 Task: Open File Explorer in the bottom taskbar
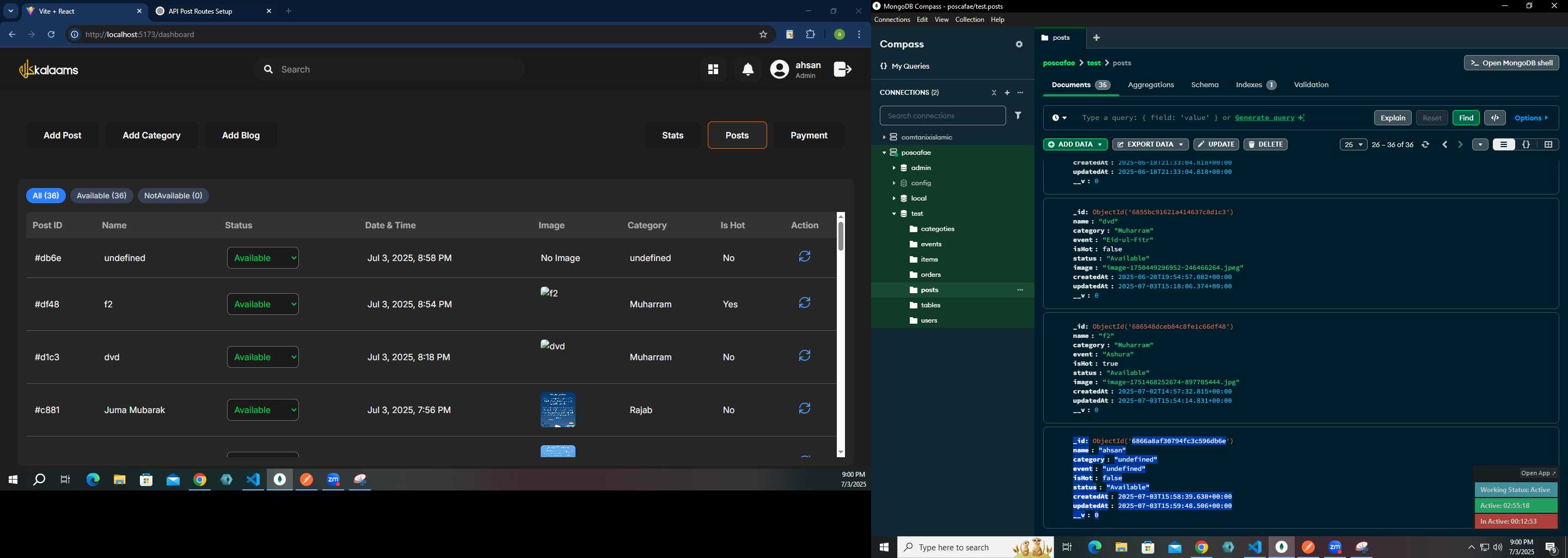(x=1121, y=548)
